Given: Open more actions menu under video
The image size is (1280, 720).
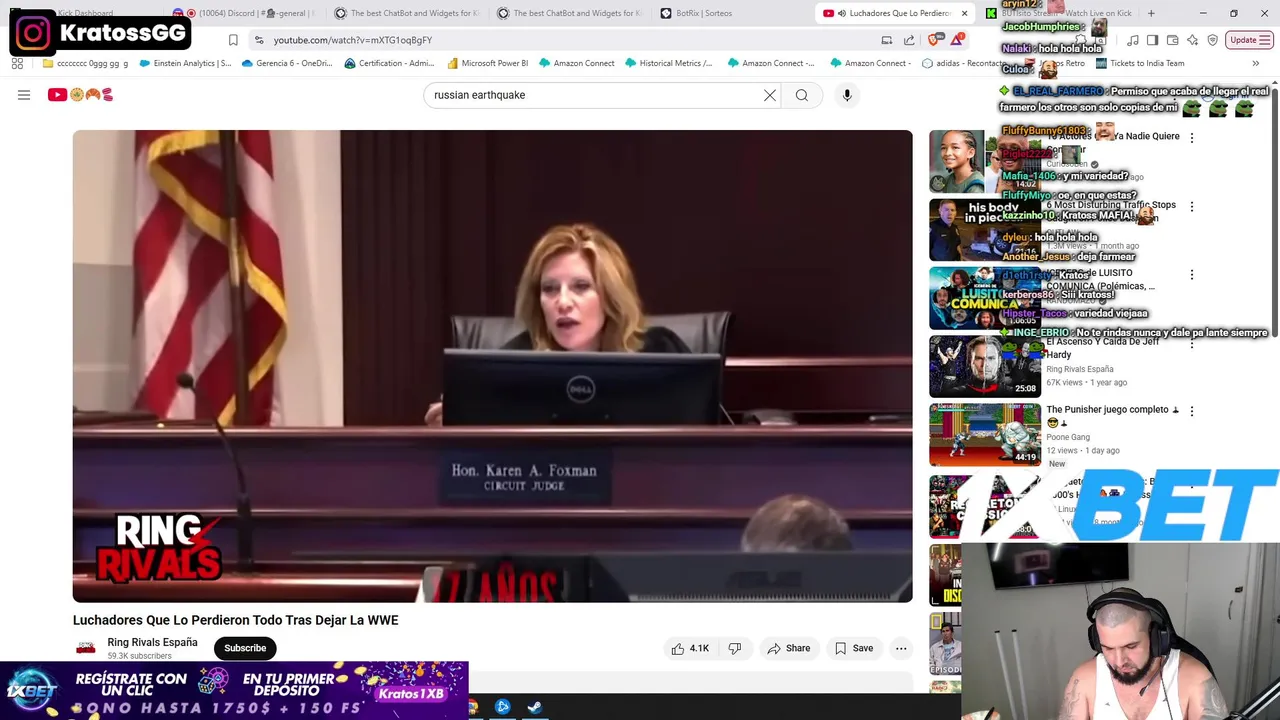Looking at the screenshot, I should pyautogui.click(x=901, y=648).
